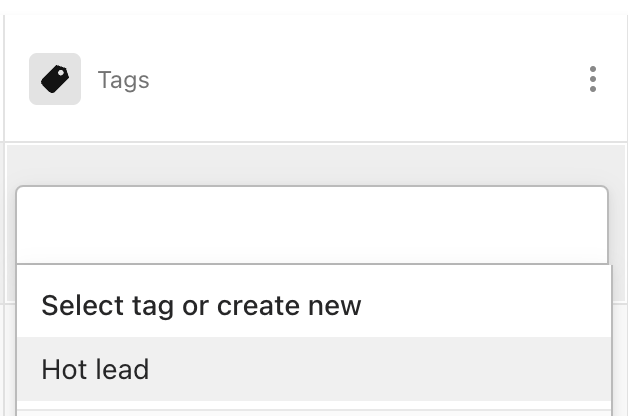
Task: Select the Tags heading text
Action: [123, 80]
